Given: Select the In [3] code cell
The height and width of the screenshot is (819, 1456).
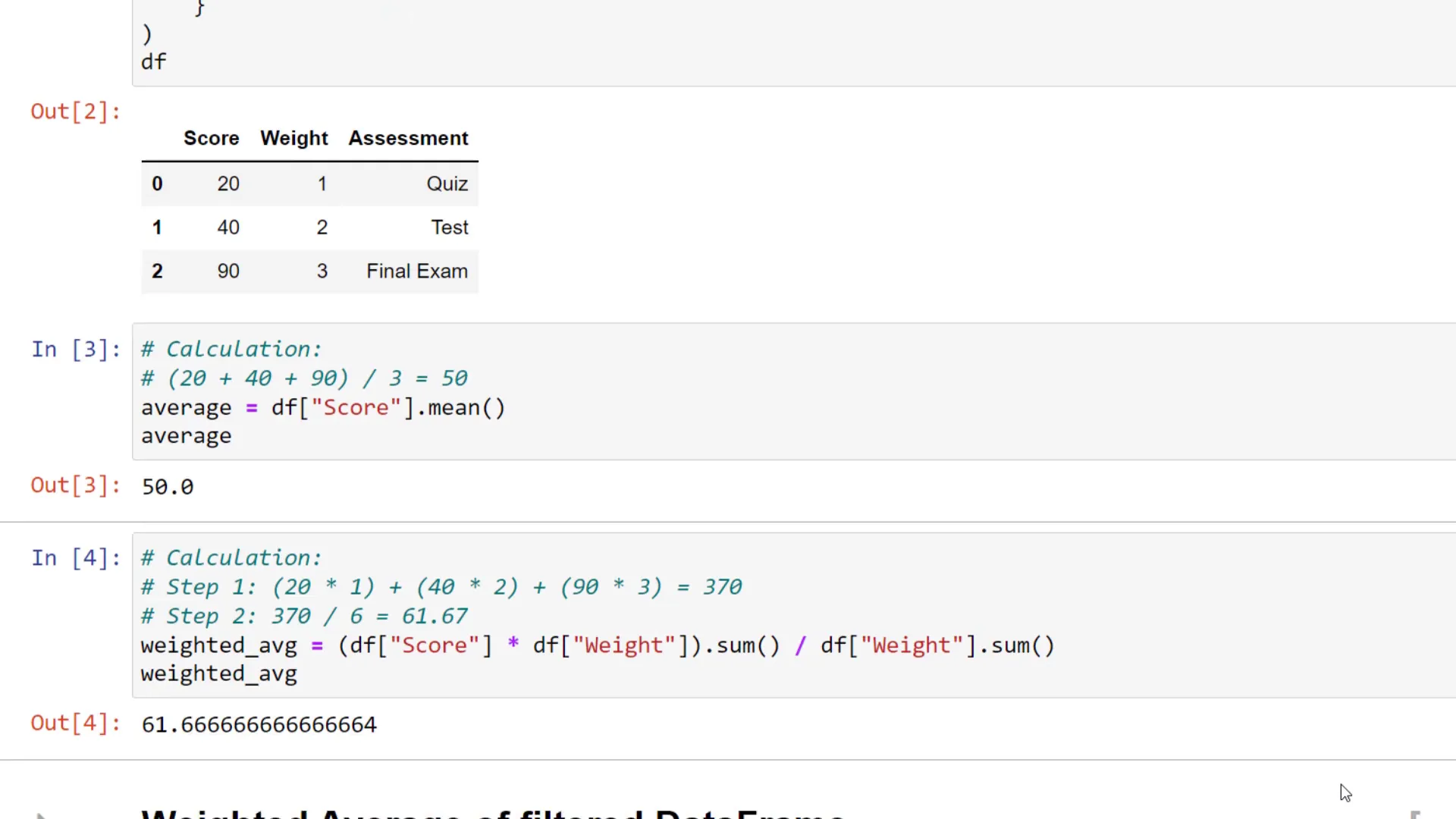Looking at the screenshot, I should (607, 392).
